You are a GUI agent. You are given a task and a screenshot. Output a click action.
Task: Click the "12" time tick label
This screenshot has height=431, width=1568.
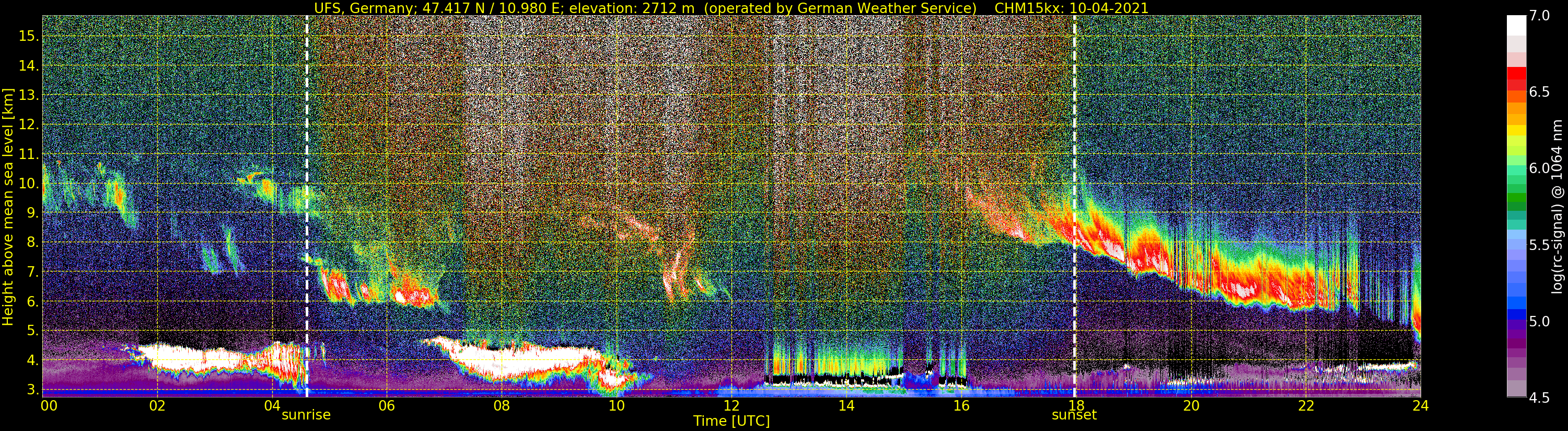(x=731, y=405)
